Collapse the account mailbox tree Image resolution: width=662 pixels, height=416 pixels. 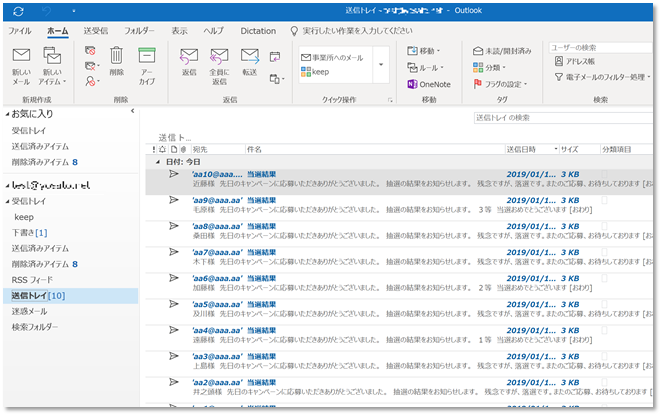(x=7, y=185)
